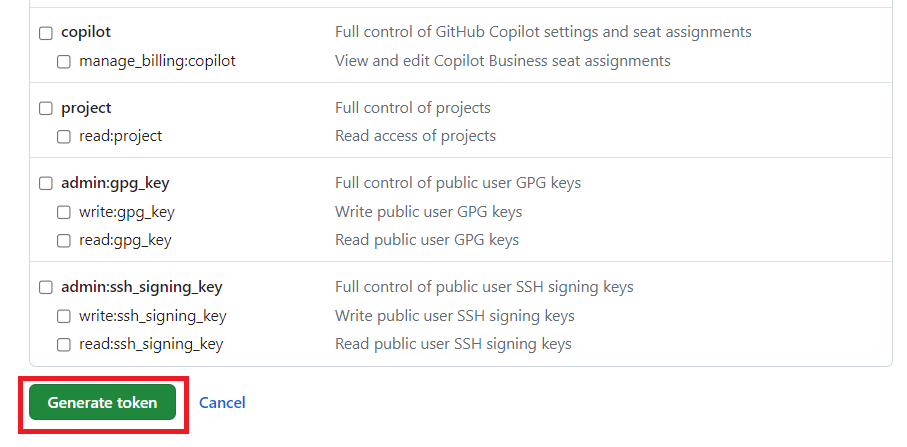Select the write:ssh_signing_key checkbox
This screenshot has height=447, width=907.
[x=64, y=316]
